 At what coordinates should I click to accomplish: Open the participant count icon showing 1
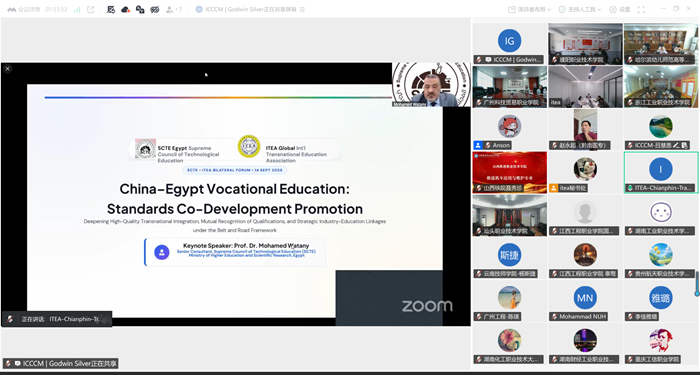point(174,9)
